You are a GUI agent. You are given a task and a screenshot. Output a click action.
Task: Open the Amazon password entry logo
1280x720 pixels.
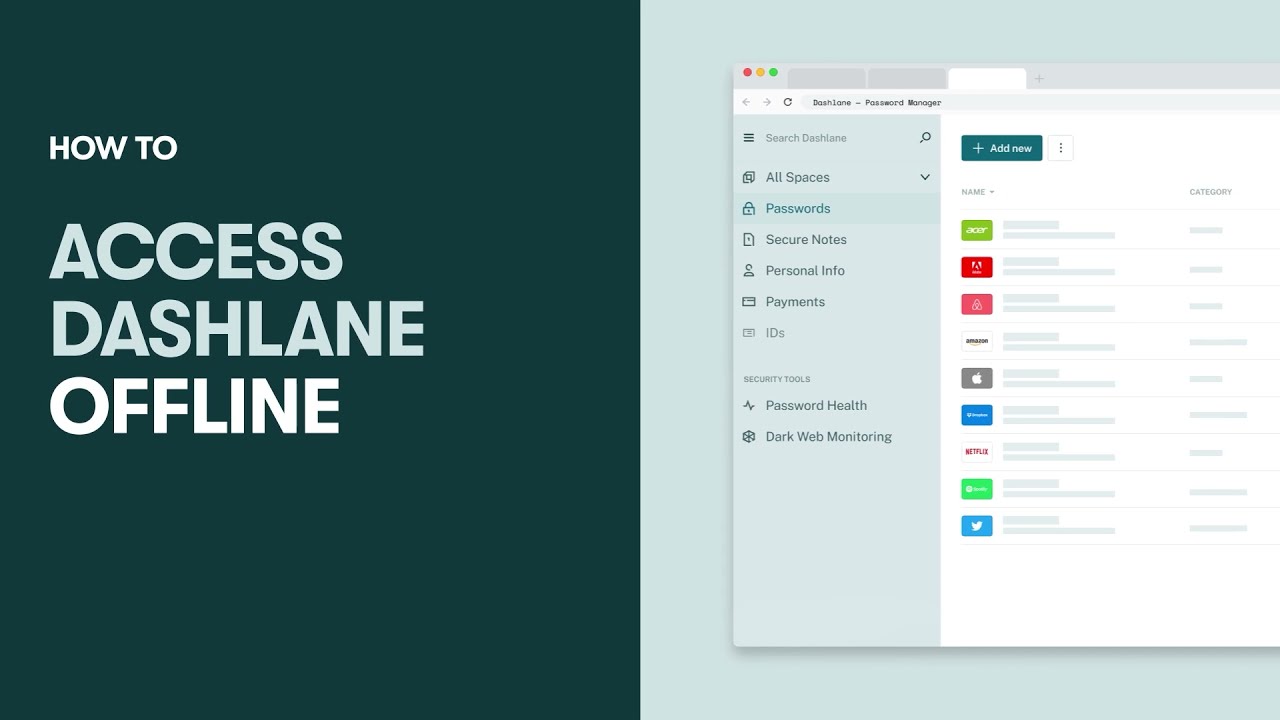[977, 341]
